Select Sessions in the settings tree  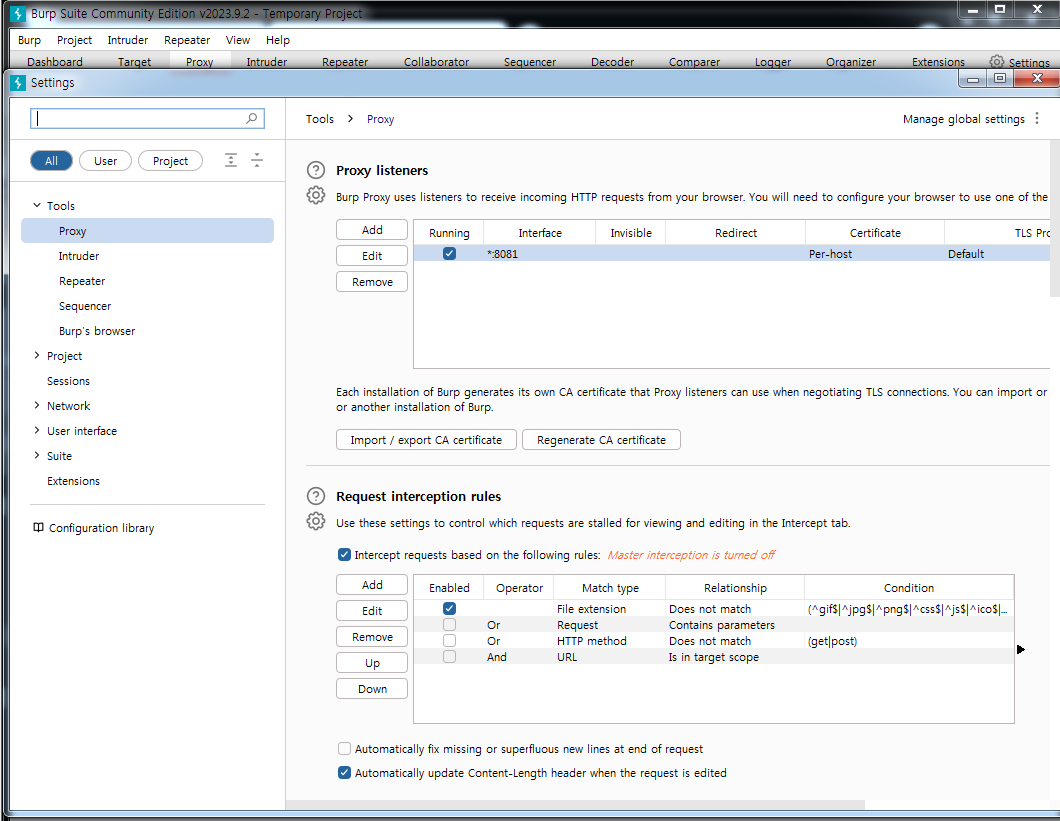click(68, 381)
